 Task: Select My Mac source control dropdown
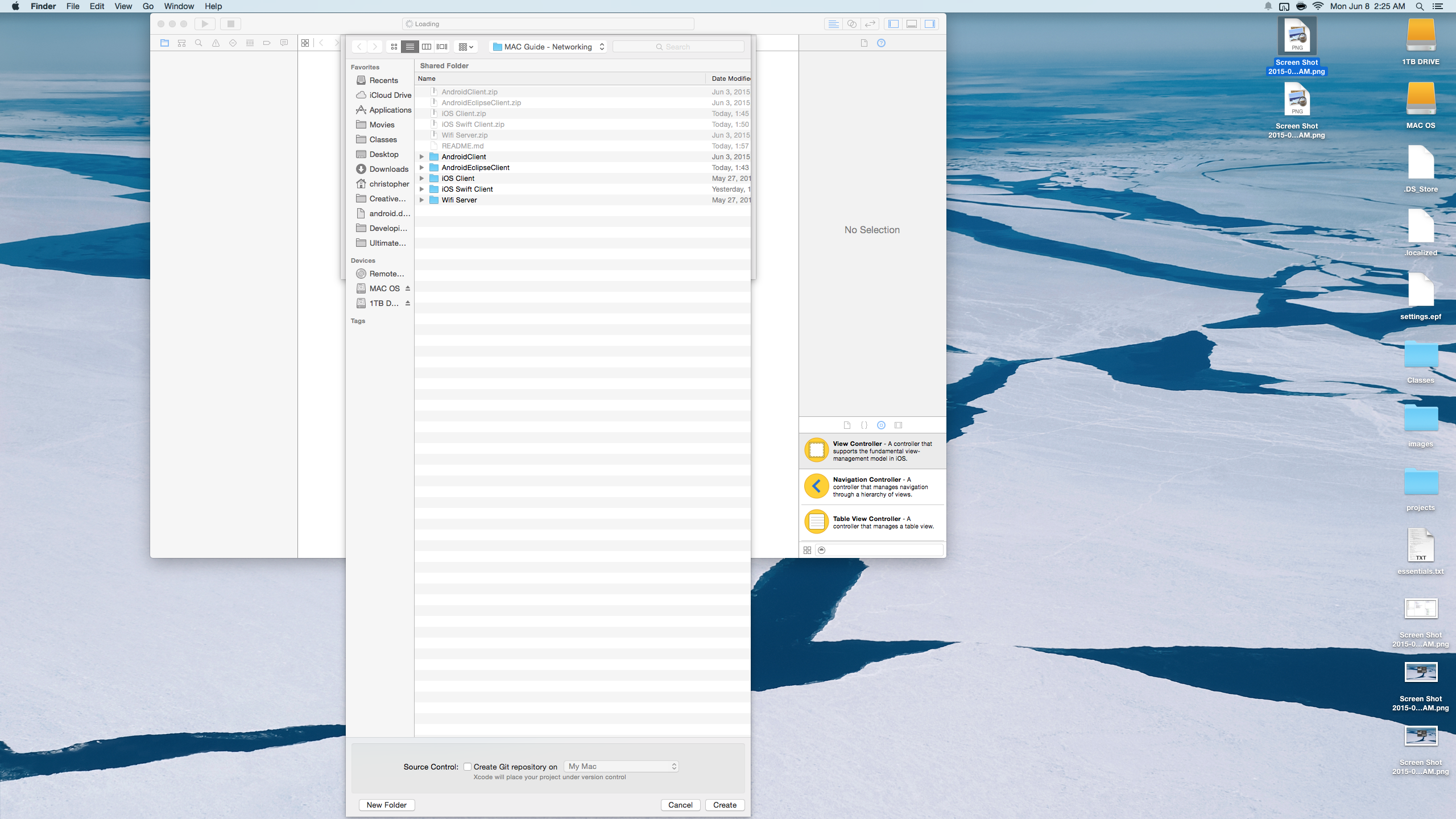(622, 766)
